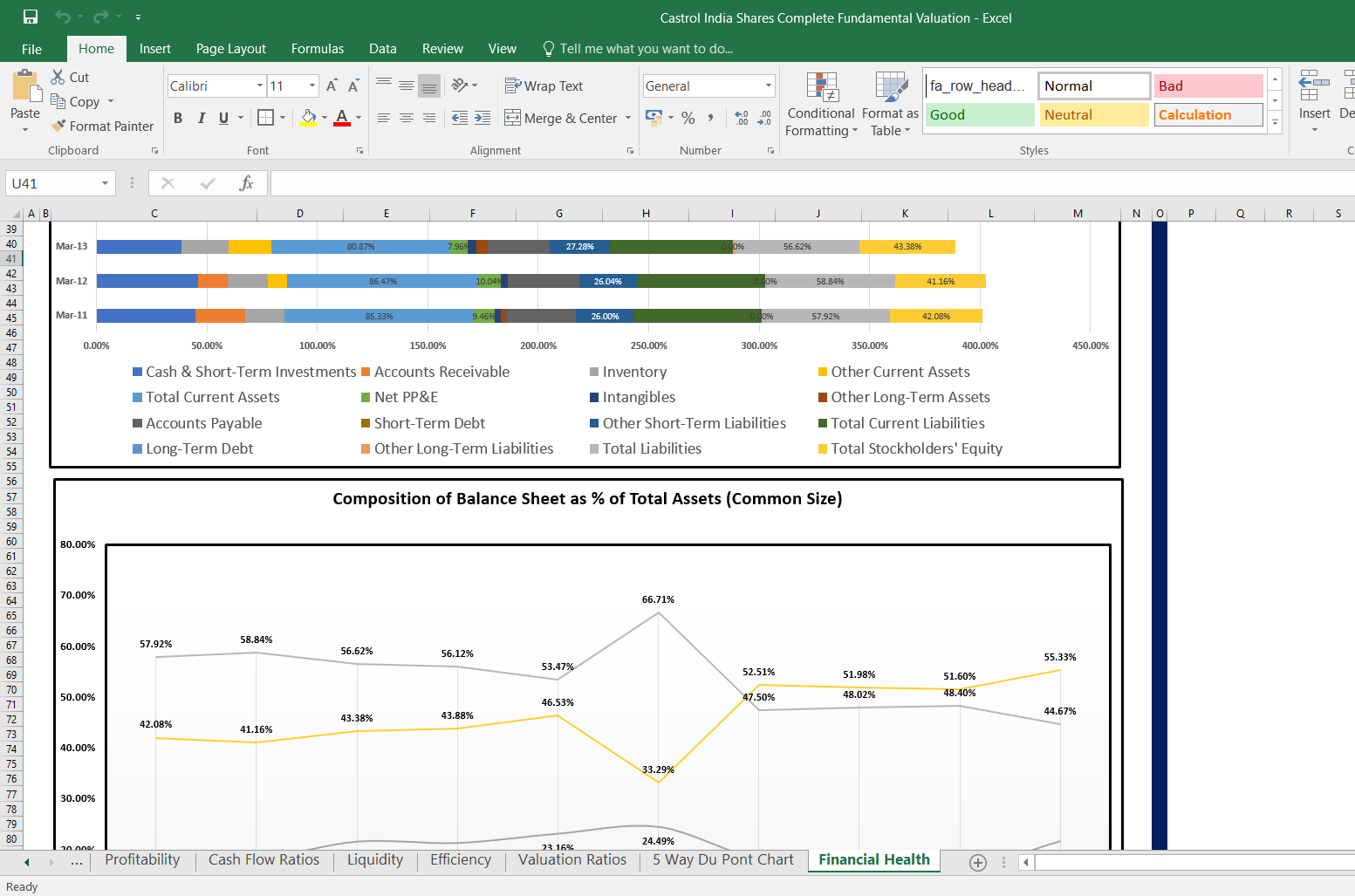1355x896 pixels.
Task: Click the add new sheet plus icon
Action: [x=978, y=862]
